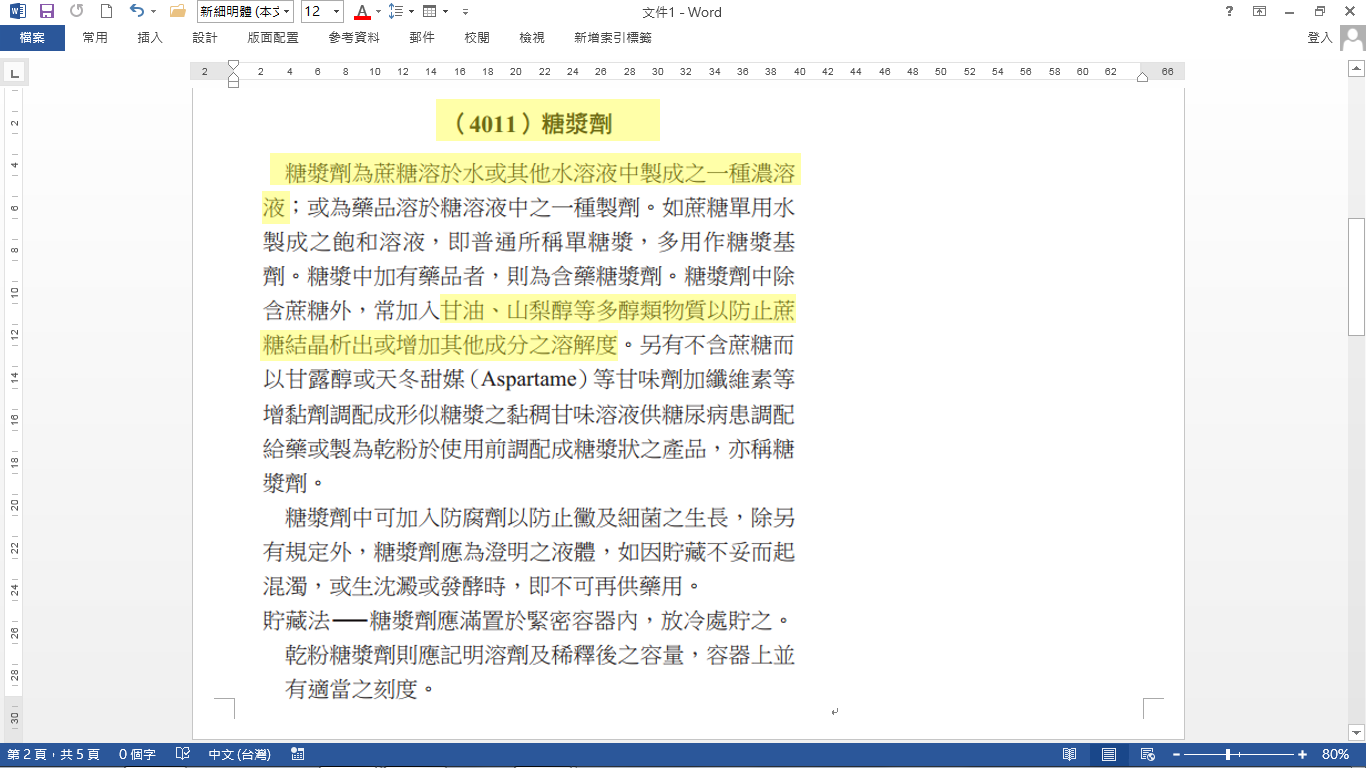Click the Undo arrow icon
The height and width of the screenshot is (768, 1366).
point(136,12)
